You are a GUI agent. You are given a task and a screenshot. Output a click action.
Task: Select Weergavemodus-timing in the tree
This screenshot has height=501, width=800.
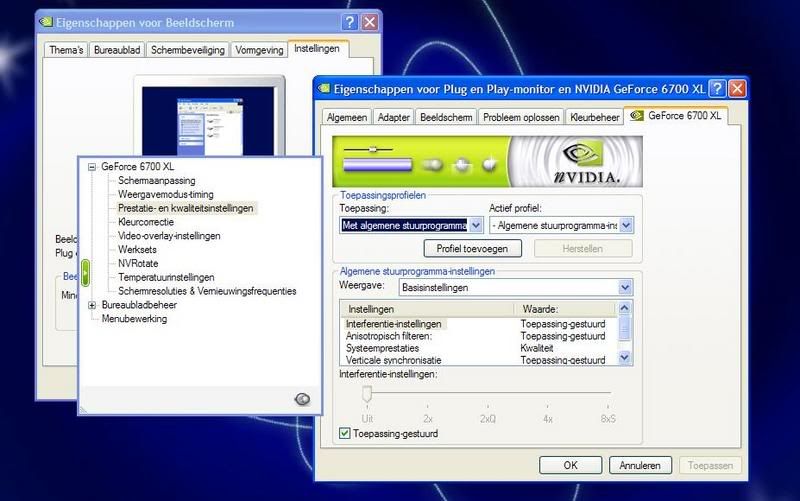(x=166, y=194)
